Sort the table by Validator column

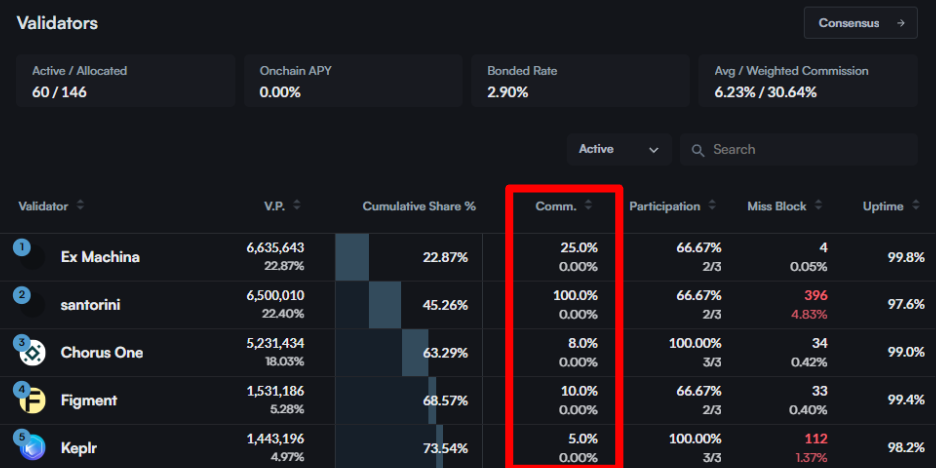51,206
